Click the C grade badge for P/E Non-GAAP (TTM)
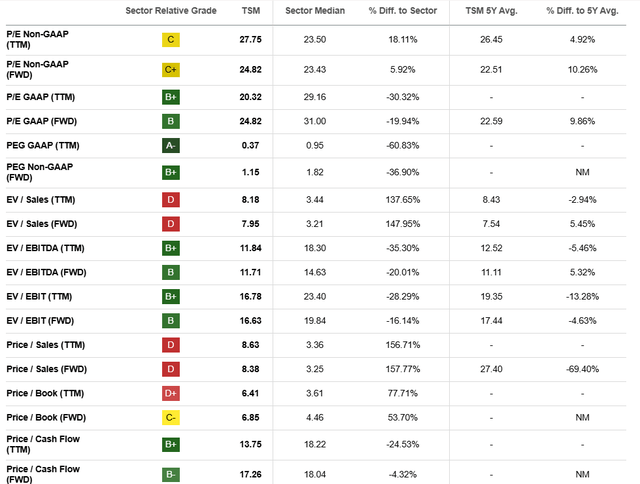640x484 pixels. point(171,40)
